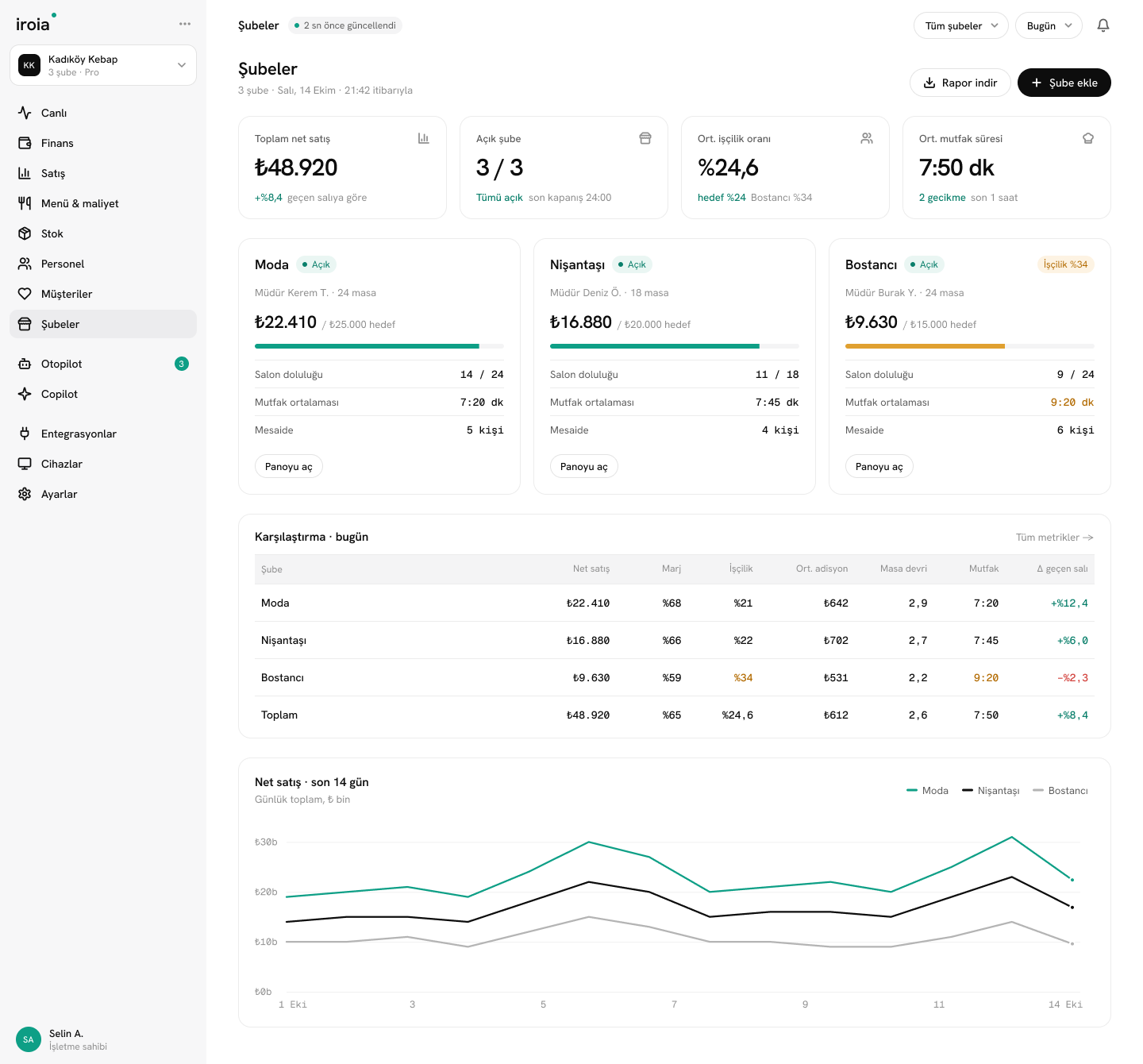Click the Entegrasyonlar plug icon
This screenshot has height=1064, width=1143.
pyautogui.click(x=25, y=434)
